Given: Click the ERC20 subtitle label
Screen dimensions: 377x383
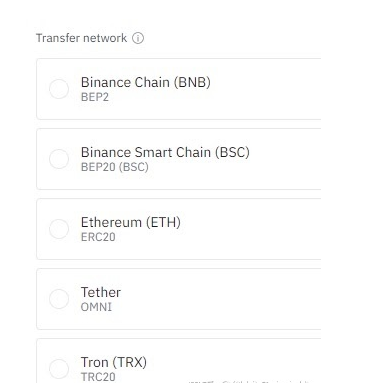Looking at the screenshot, I should coord(98,237).
